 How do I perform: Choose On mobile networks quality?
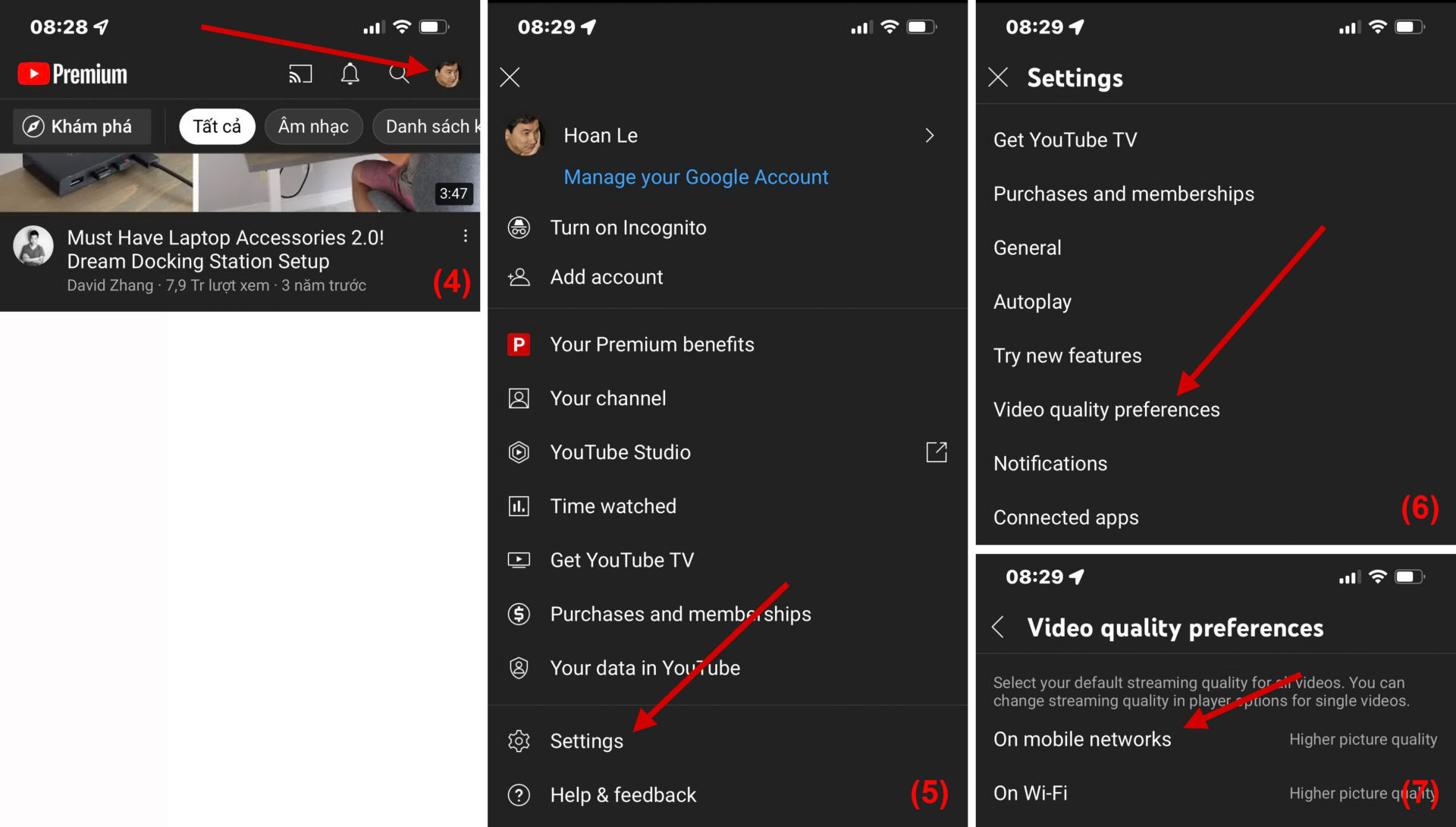coord(1216,739)
